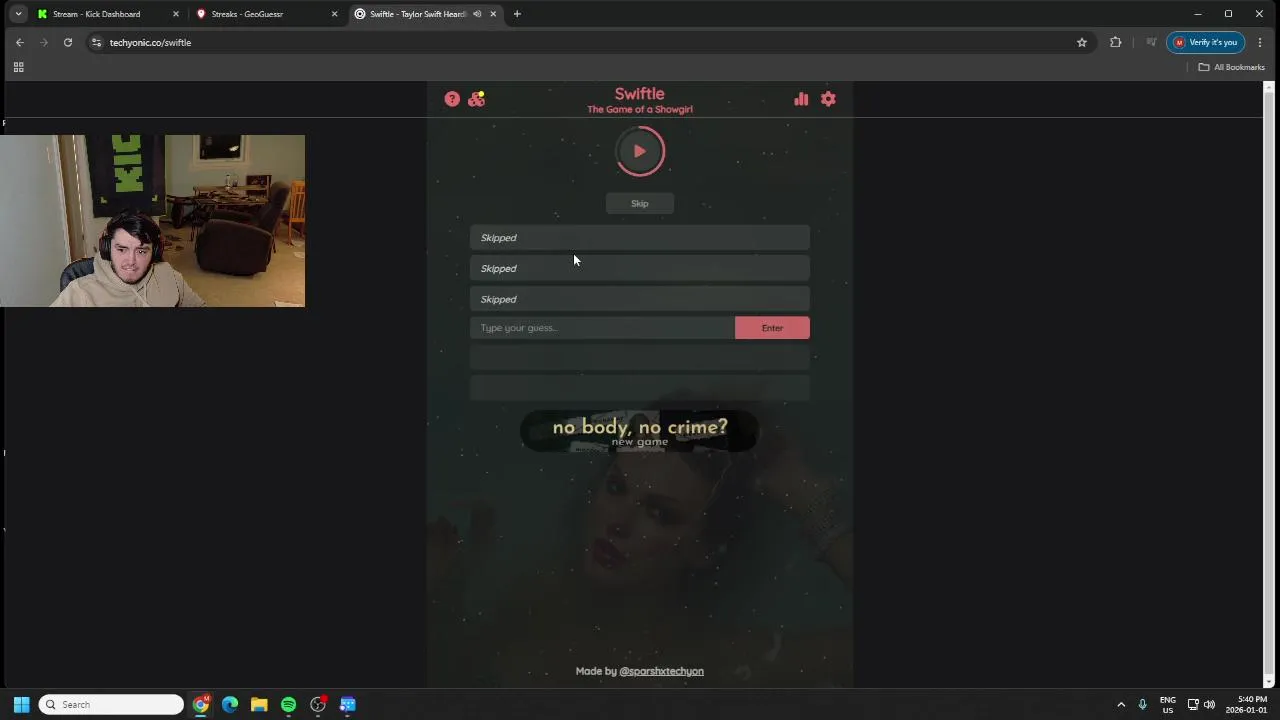Open File Explorer from the taskbar
1280x720 pixels.
[x=259, y=704]
